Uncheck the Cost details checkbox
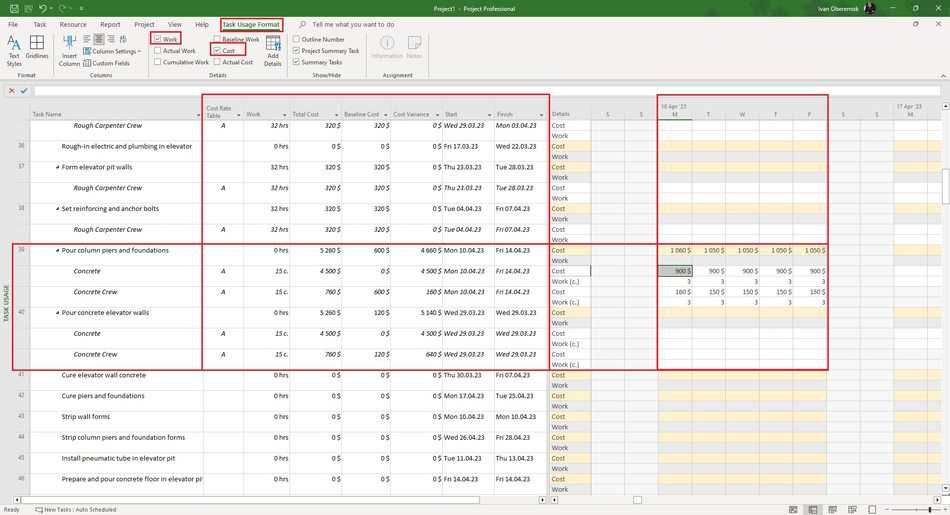950x515 pixels. coord(217,51)
